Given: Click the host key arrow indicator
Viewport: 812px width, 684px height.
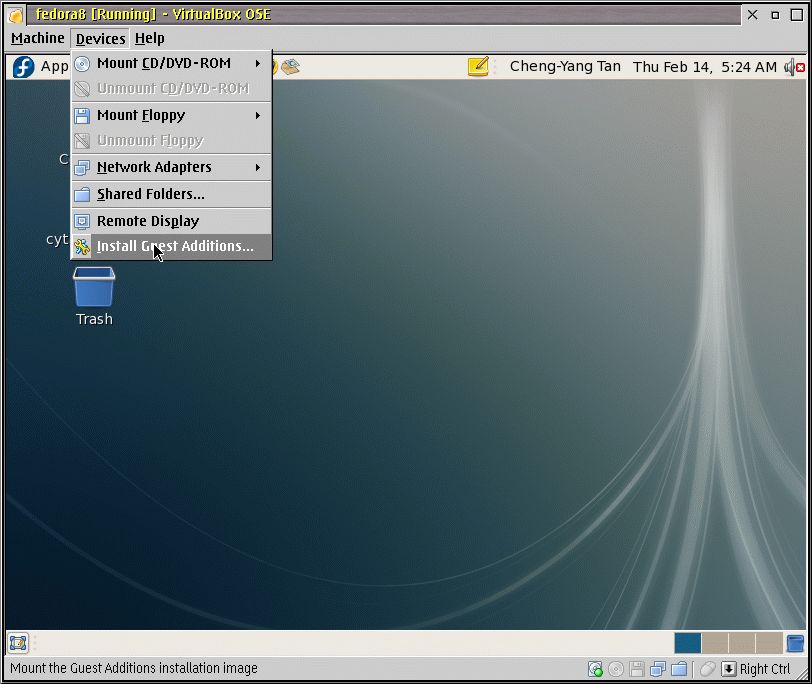Looking at the screenshot, I should [729, 669].
